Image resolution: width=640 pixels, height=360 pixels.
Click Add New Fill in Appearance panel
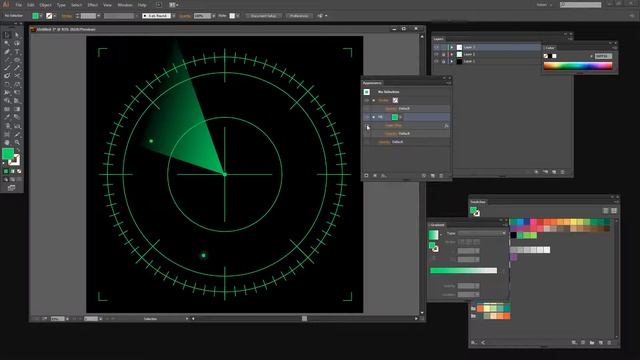coord(375,176)
